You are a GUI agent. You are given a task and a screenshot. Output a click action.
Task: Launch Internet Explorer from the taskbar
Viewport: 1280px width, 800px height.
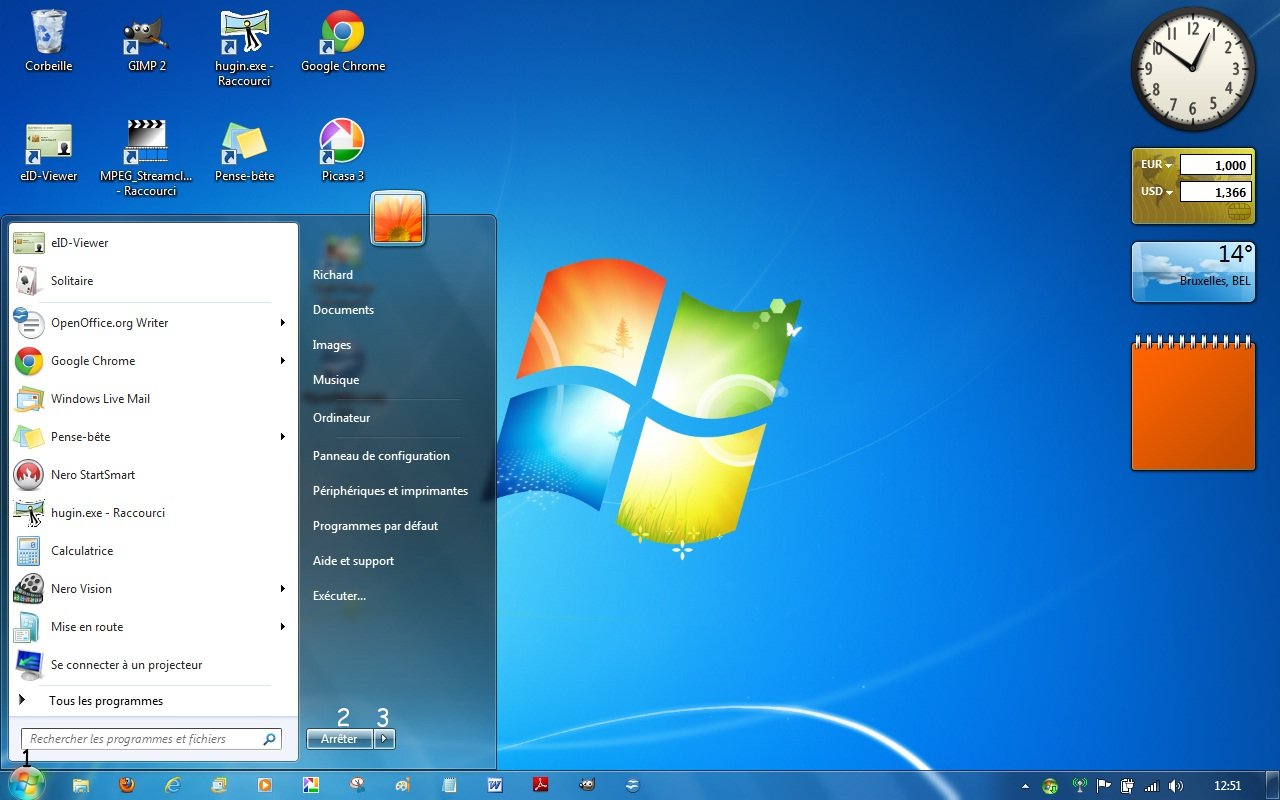[x=173, y=786]
